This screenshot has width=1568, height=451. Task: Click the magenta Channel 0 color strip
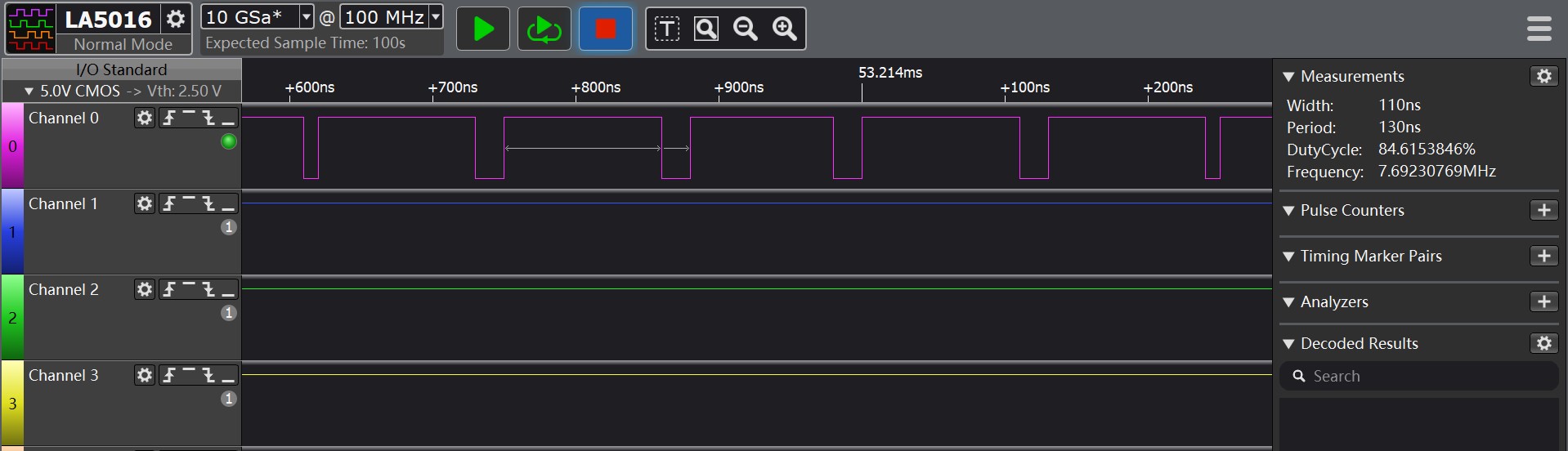coord(12,146)
